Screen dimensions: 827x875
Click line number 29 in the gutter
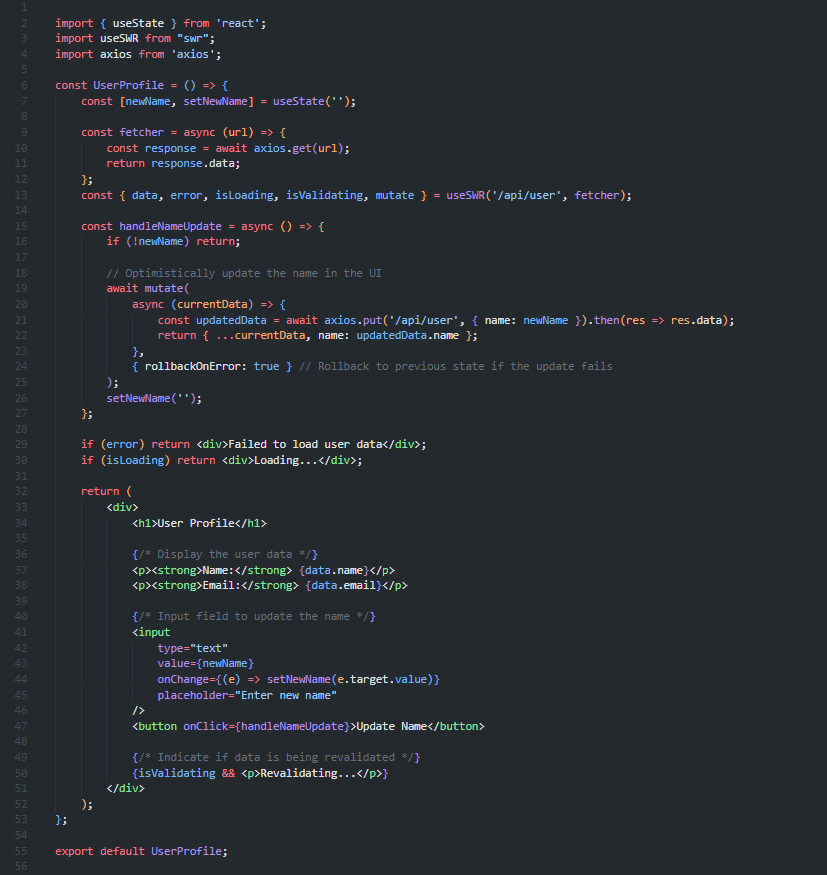tap(22, 444)
